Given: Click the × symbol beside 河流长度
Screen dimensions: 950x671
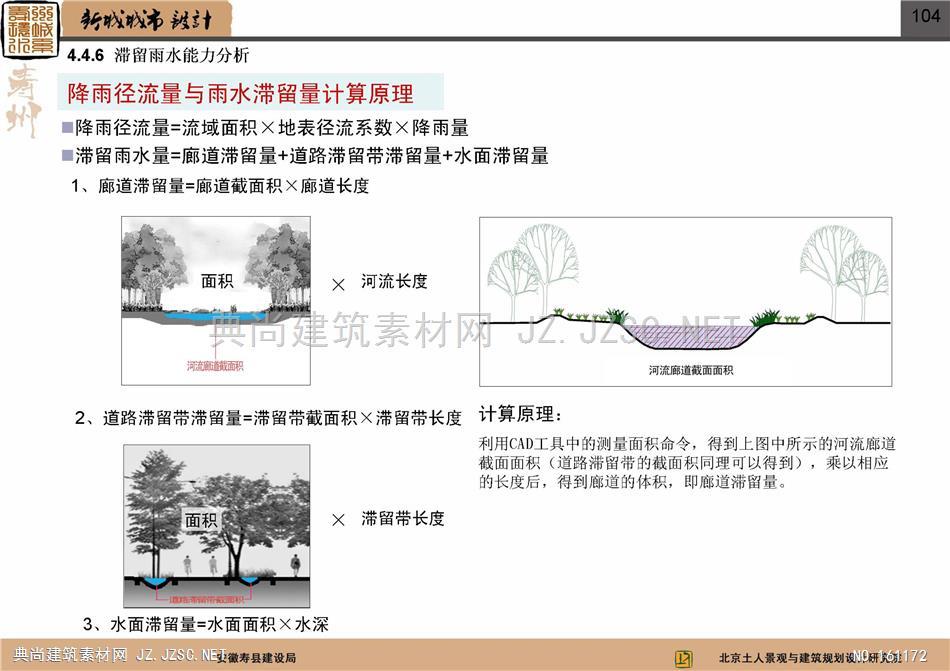Looking at the screenshot, I should click(338, 285).
